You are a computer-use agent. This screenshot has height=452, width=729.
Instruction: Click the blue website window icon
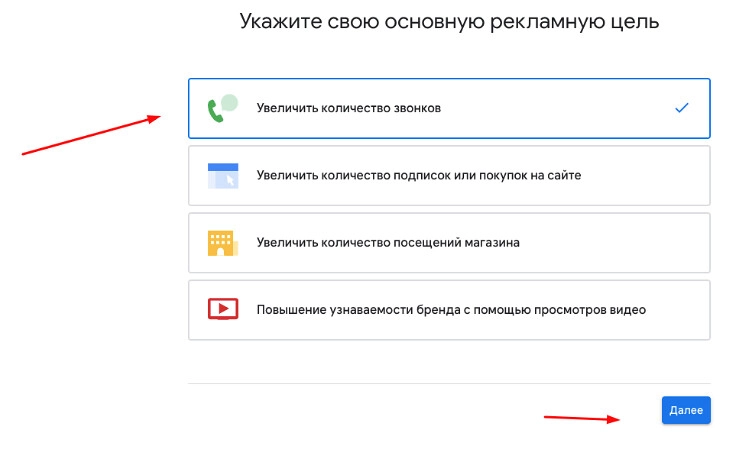tap(221, 175)
